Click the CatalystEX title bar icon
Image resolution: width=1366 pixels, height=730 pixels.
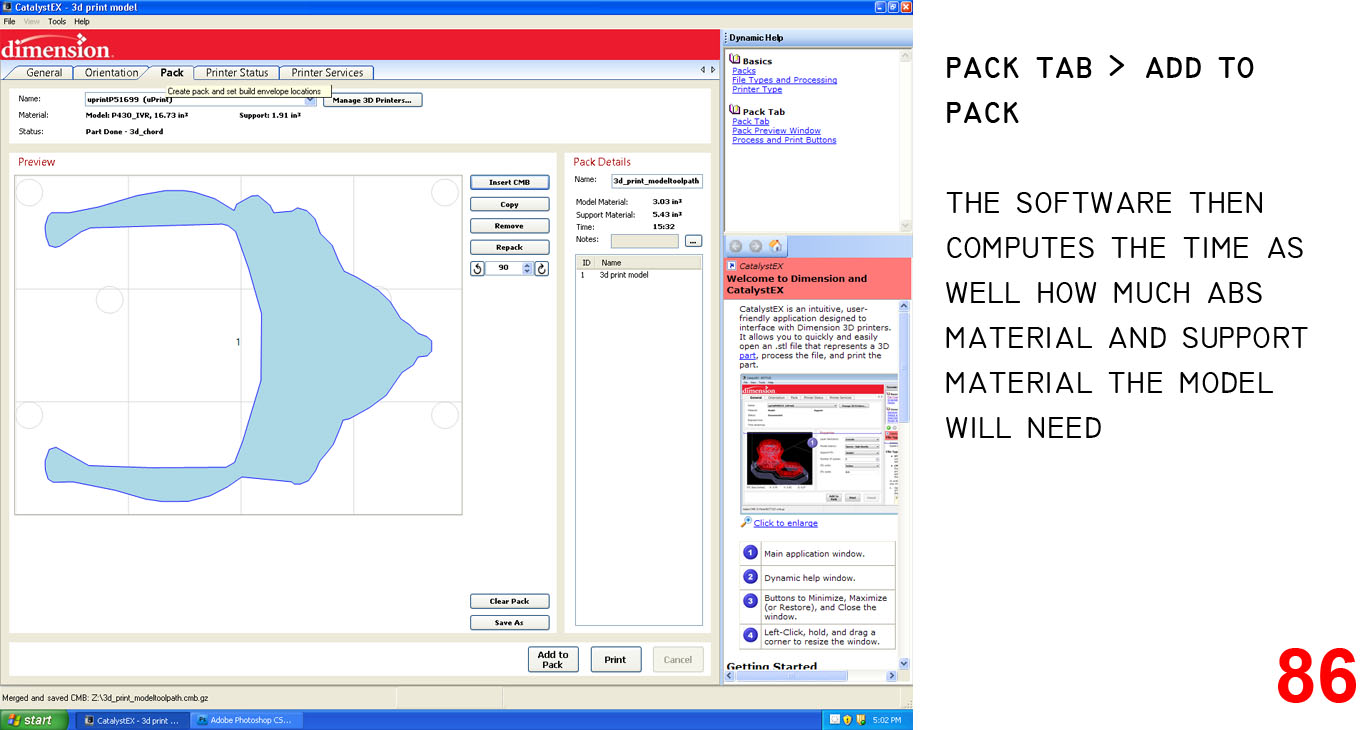coord(7,7)
